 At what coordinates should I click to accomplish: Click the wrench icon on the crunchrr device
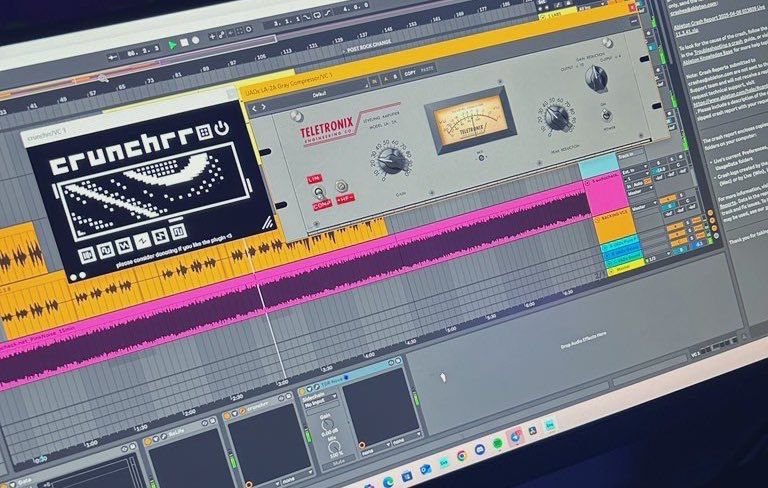click(242, 411)
